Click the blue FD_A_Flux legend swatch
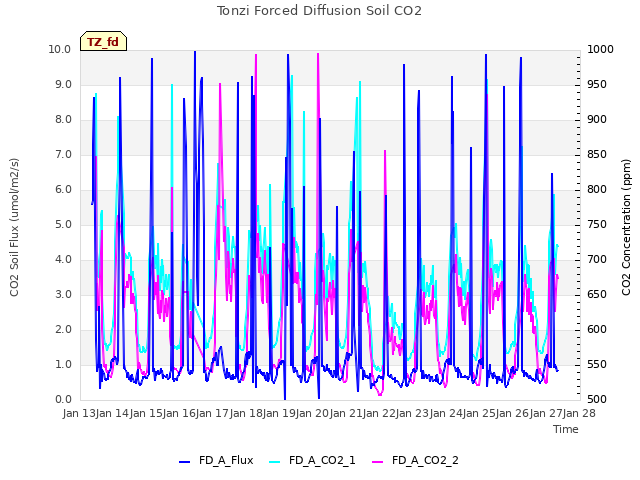The width and height of the screenshot is (640, 480). (184, 462)
